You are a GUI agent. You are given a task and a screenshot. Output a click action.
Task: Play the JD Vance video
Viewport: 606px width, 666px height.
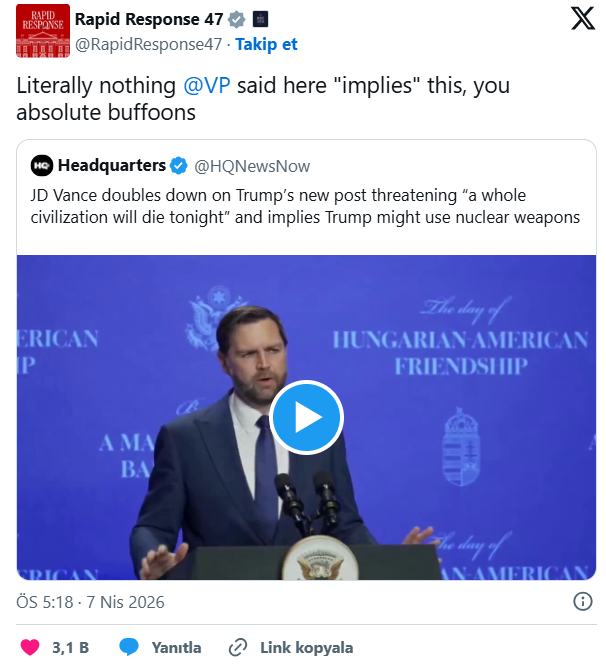pyautogui.click(x=306, y=417)
